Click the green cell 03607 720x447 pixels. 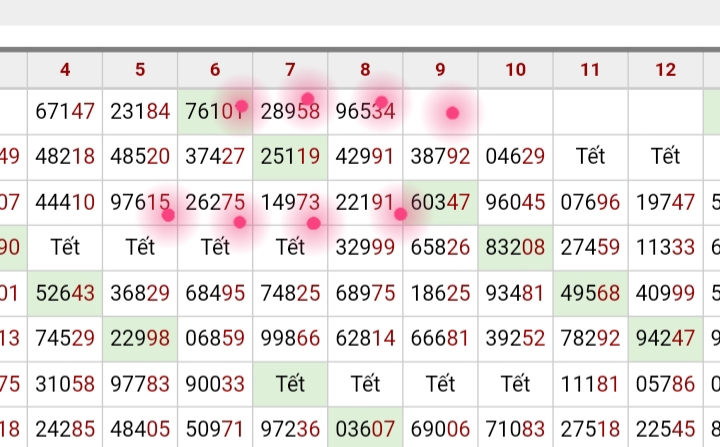point(365,429)
